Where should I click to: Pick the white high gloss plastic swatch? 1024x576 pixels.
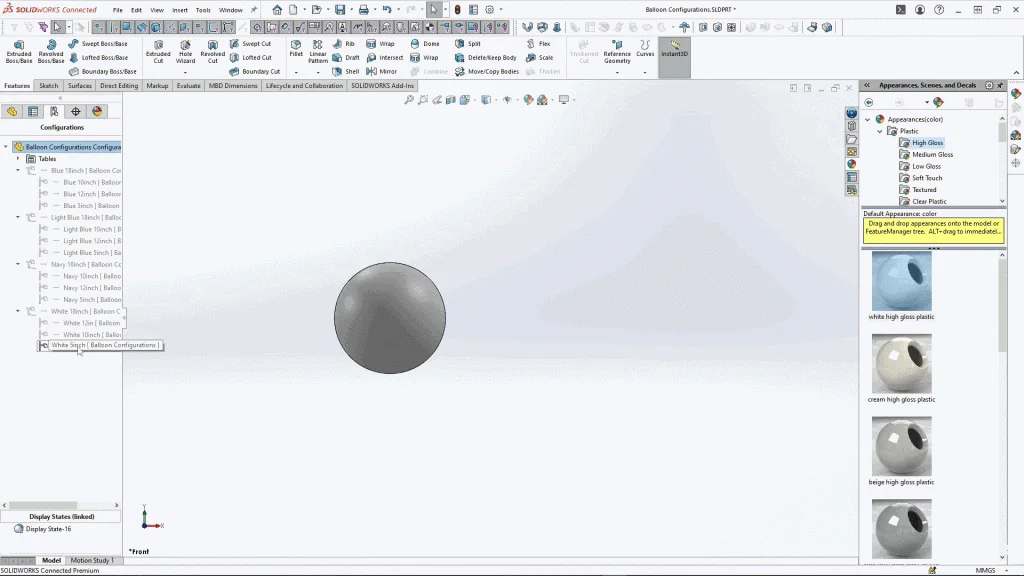click(901, 281)
